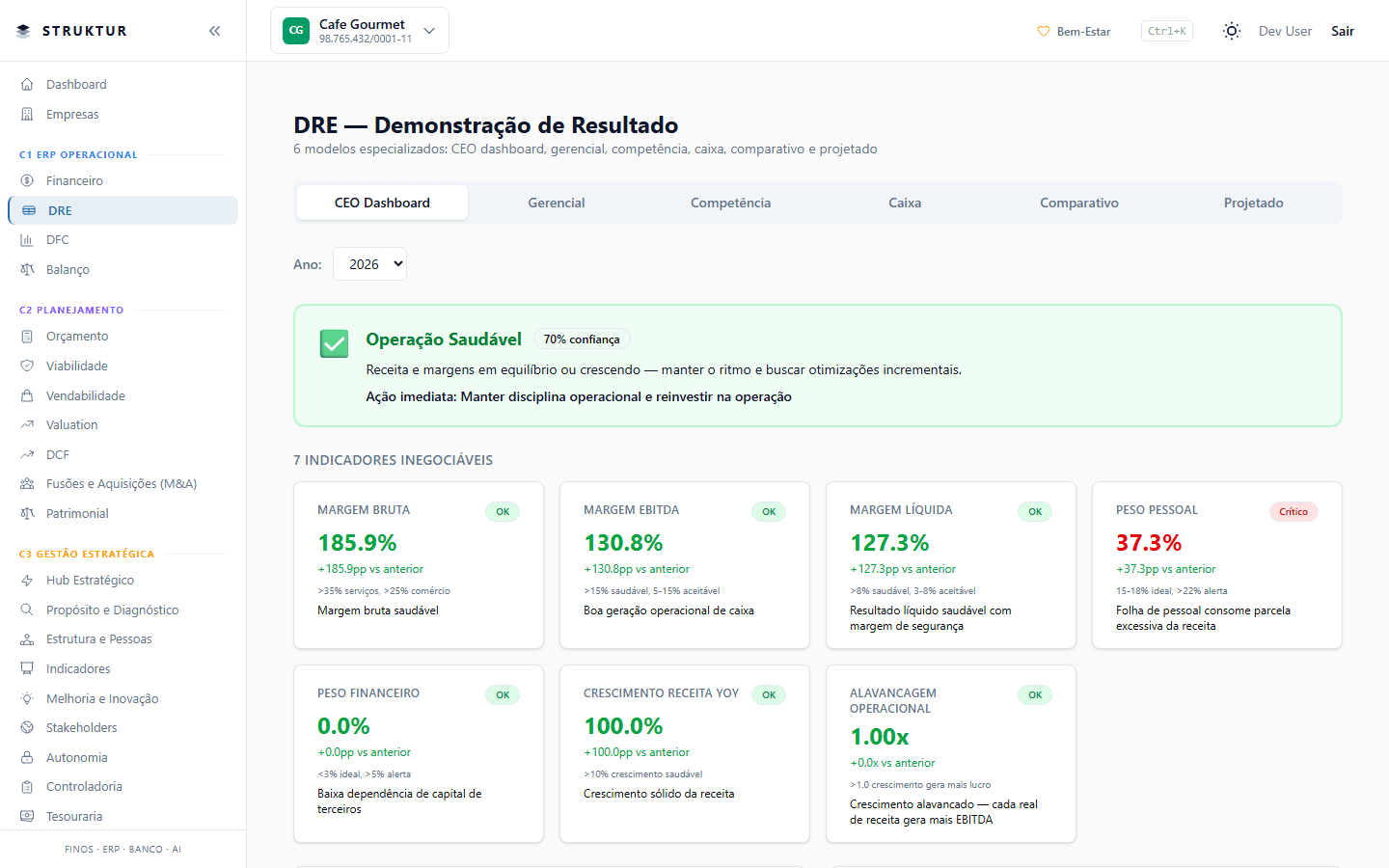Viewport: 1389px width, 868px height.
Task: Click Crítico badge on Peso Pessoal
Action: click(1294, 512)
